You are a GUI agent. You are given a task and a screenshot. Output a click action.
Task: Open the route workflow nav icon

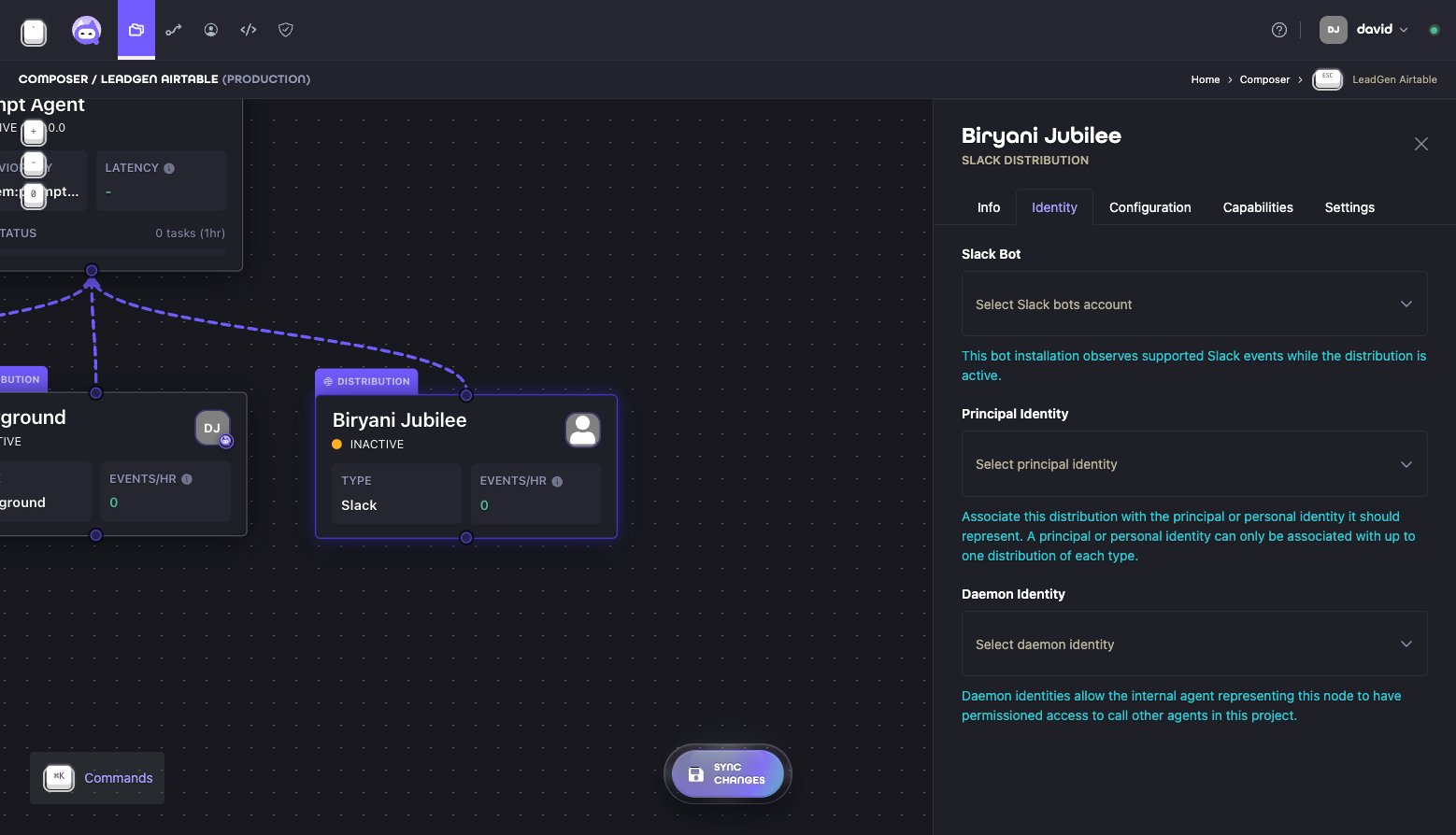[x=174, y=30]
